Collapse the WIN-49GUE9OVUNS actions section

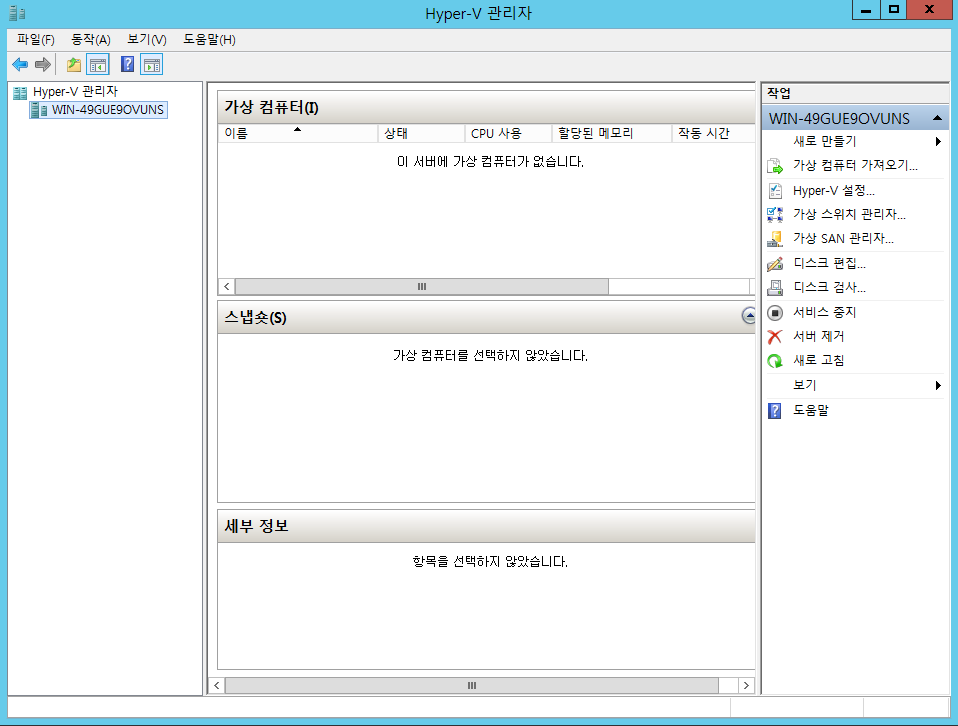pos(937,118)
